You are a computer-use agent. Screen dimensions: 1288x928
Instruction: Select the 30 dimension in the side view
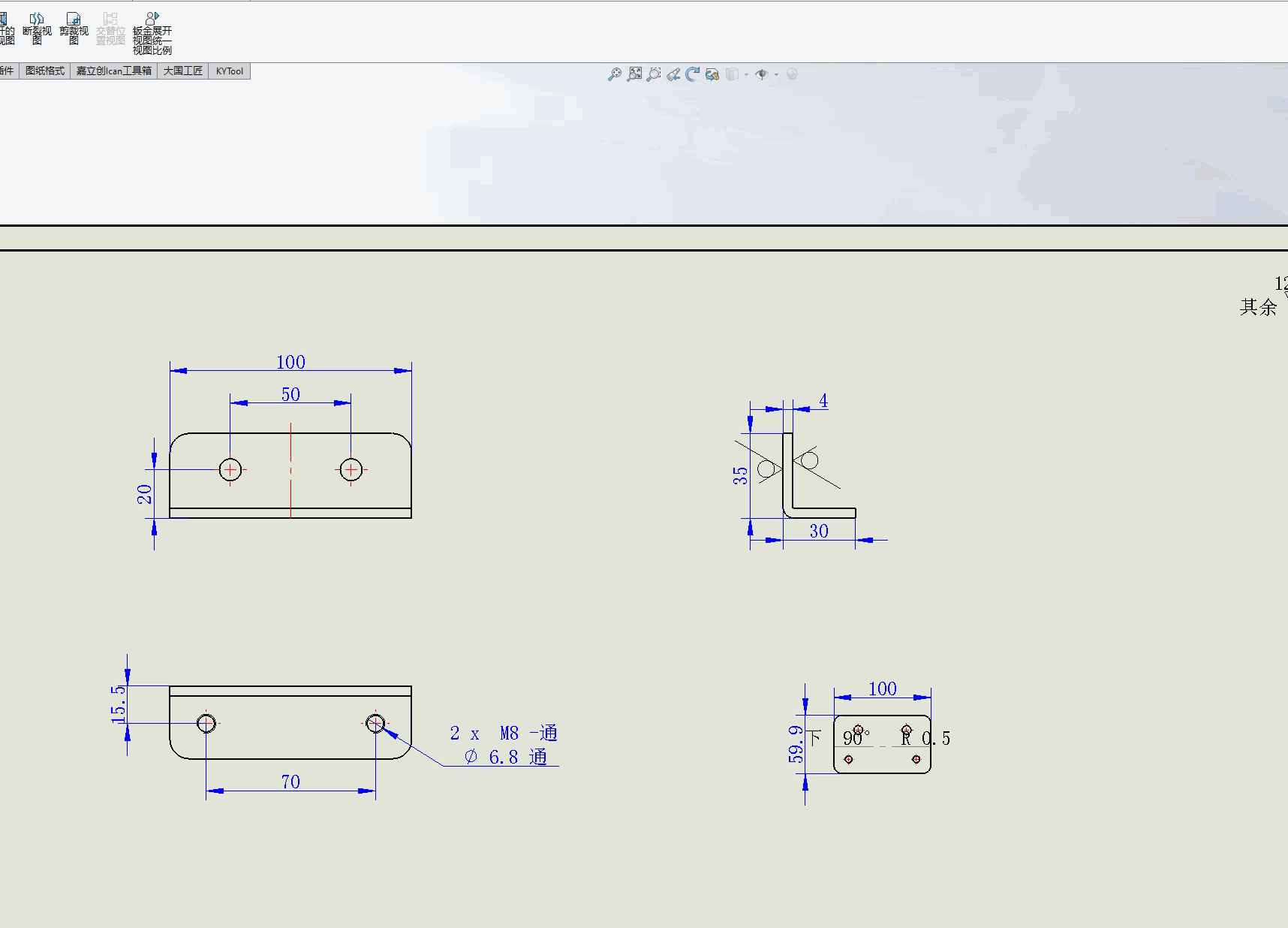(819, 531)
